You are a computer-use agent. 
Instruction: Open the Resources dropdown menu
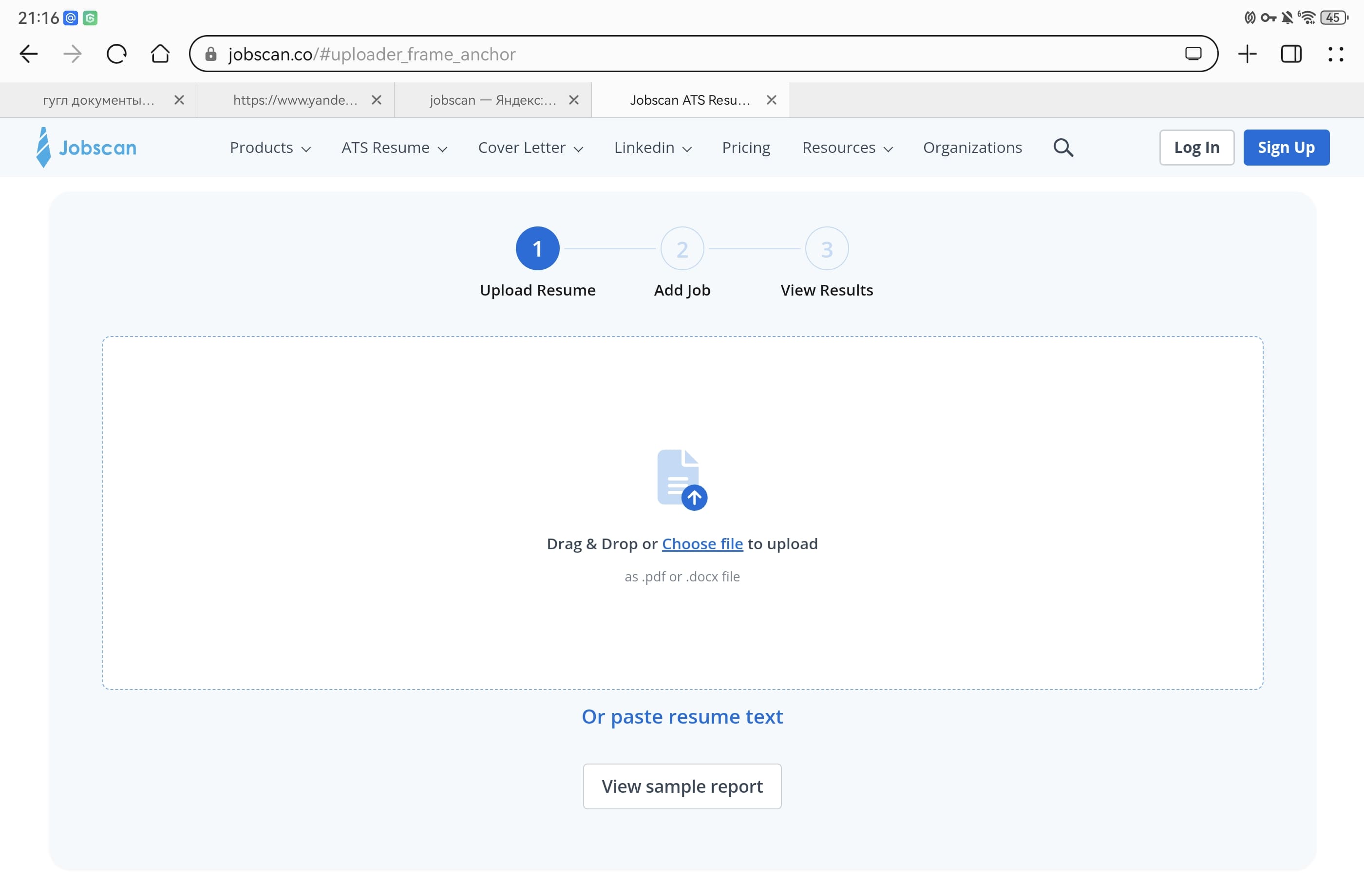pyautogui.click(x=847, y=148)
